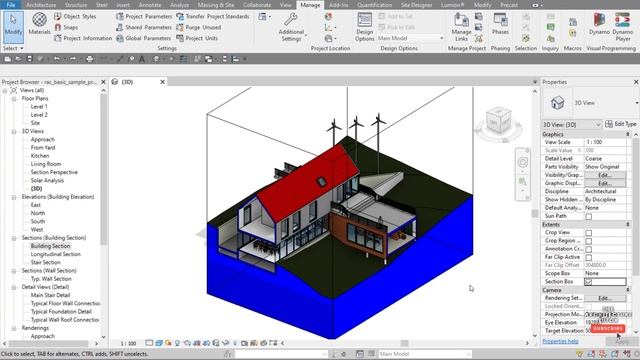The width and height of the screenshot is (640, 360).
Task: Click Edit Type button
Action: [x=620, y=124]
